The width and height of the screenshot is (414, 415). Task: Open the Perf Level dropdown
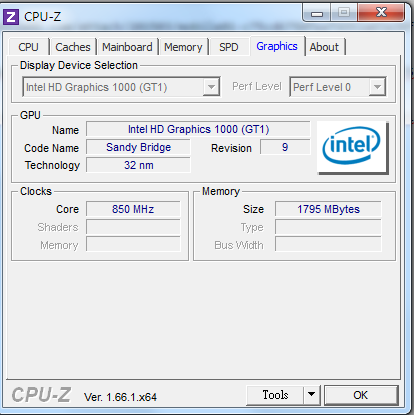(x=377, y=87)
